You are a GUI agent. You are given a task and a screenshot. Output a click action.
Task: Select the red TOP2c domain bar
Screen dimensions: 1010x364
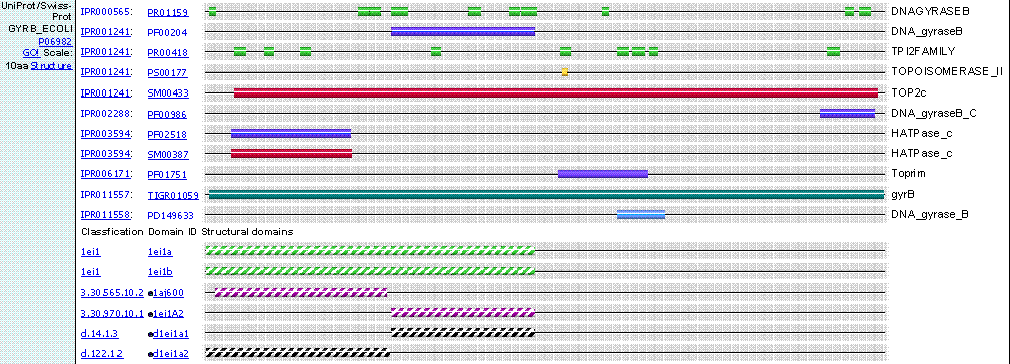coord(556,93)
